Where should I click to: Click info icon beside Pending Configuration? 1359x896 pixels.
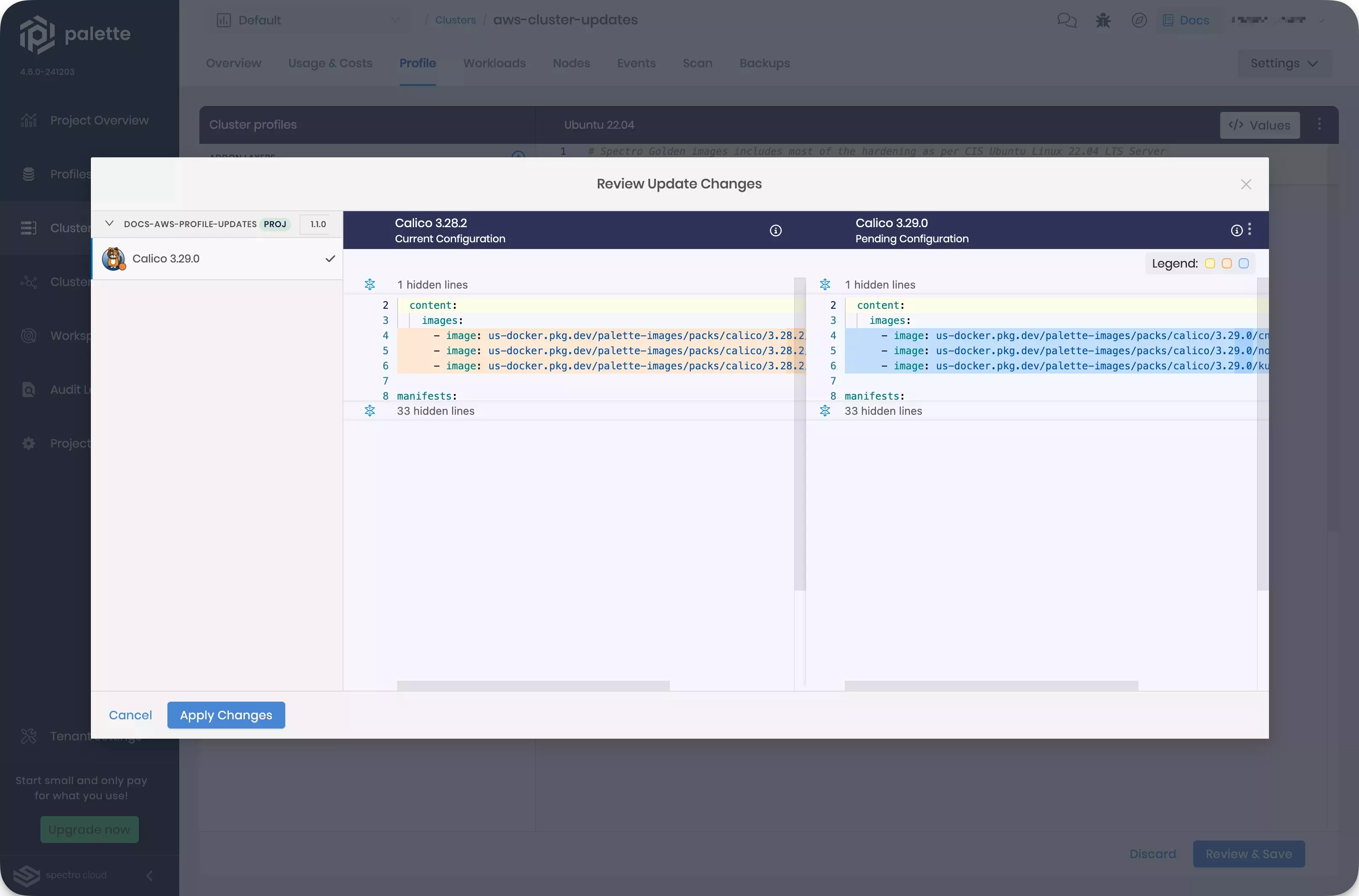click(x=1236, y=230)
